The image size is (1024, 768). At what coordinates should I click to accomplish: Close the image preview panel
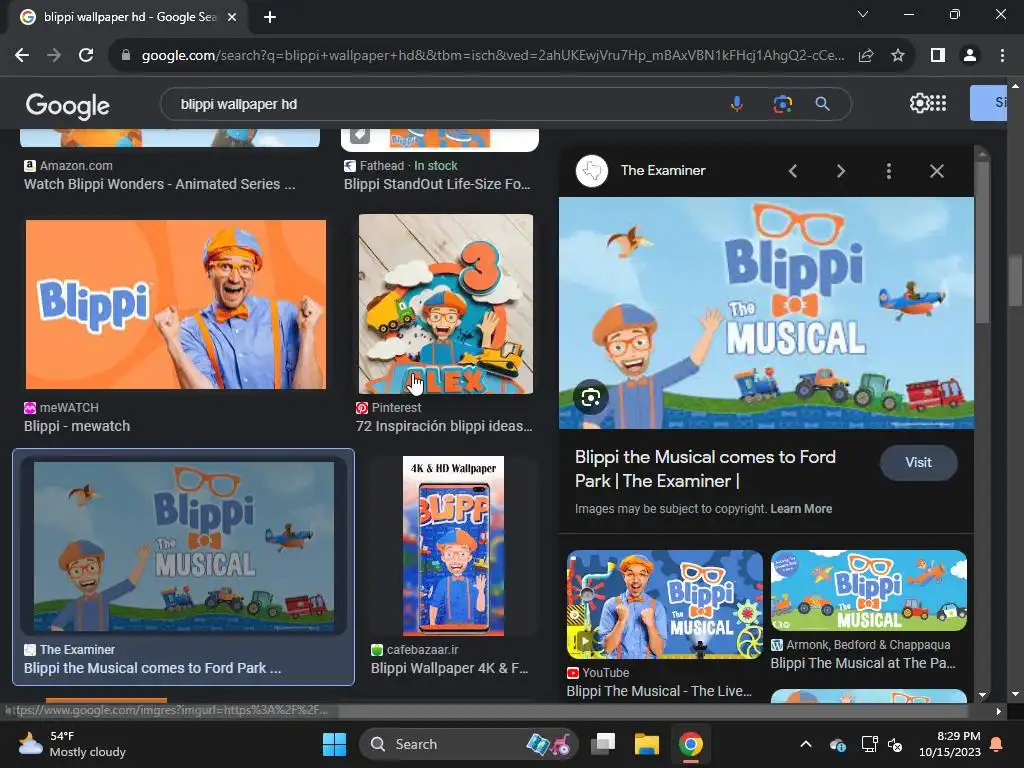936,171
